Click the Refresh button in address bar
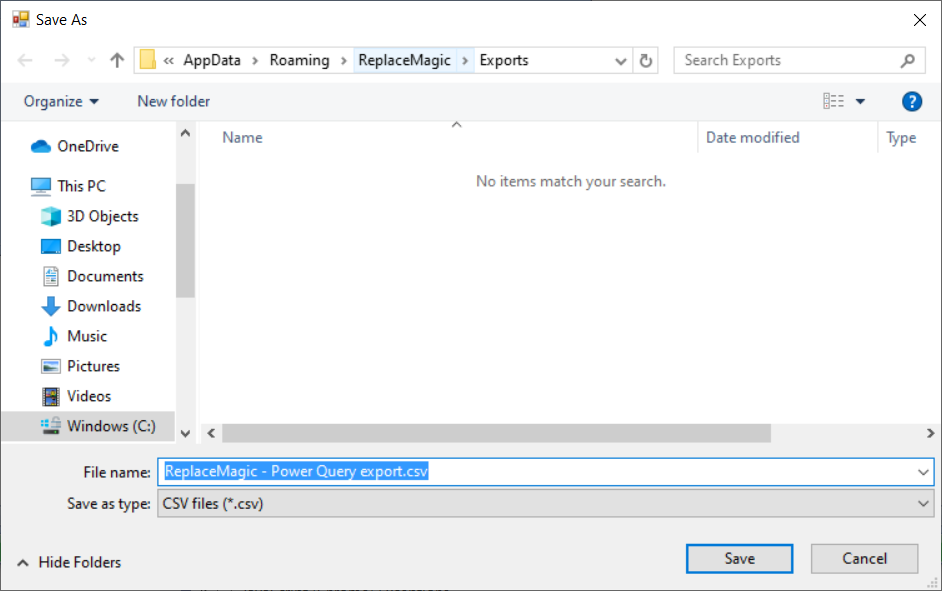The width and height of the screenshot is (942, 591). pyautogui.click(x=646, y=60)
